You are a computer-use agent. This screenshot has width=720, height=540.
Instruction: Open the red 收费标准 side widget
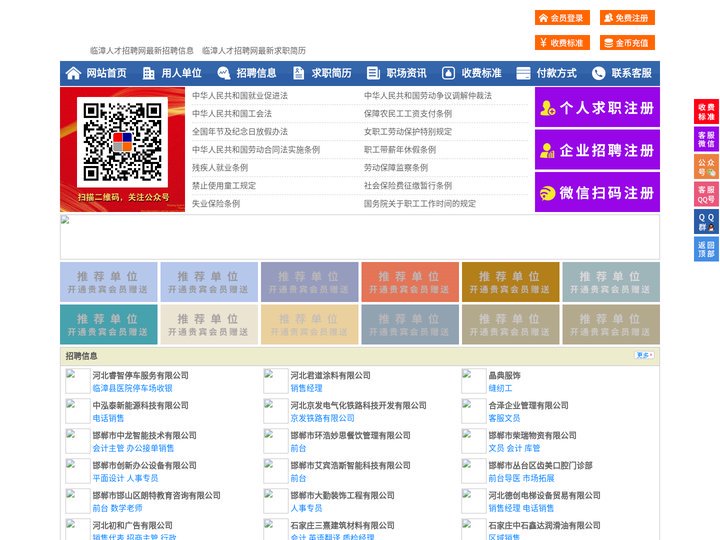point(706,111)
